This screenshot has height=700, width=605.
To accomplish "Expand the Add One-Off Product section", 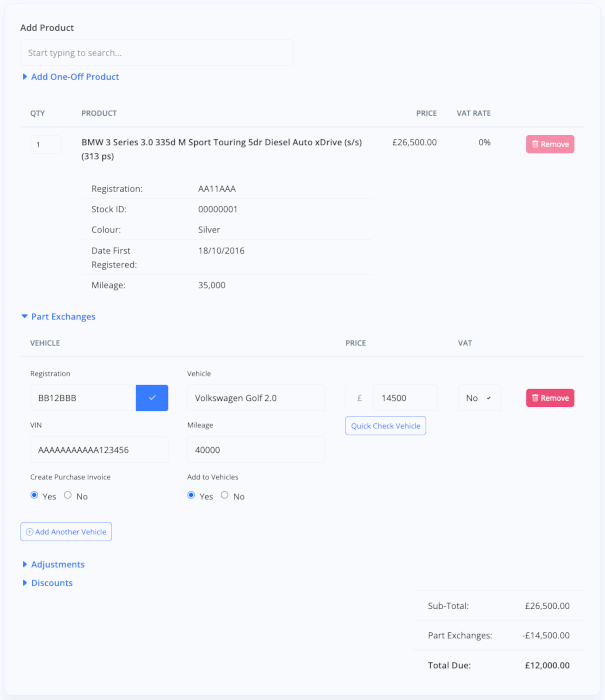I will tap(71, 77).
